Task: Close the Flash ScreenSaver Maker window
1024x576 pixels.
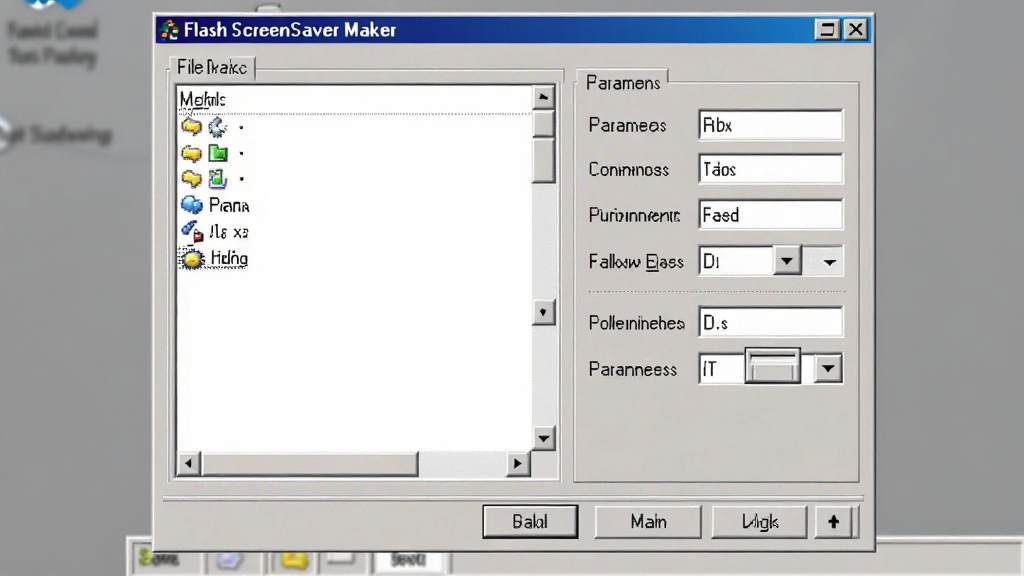Action: pos(856,30)
